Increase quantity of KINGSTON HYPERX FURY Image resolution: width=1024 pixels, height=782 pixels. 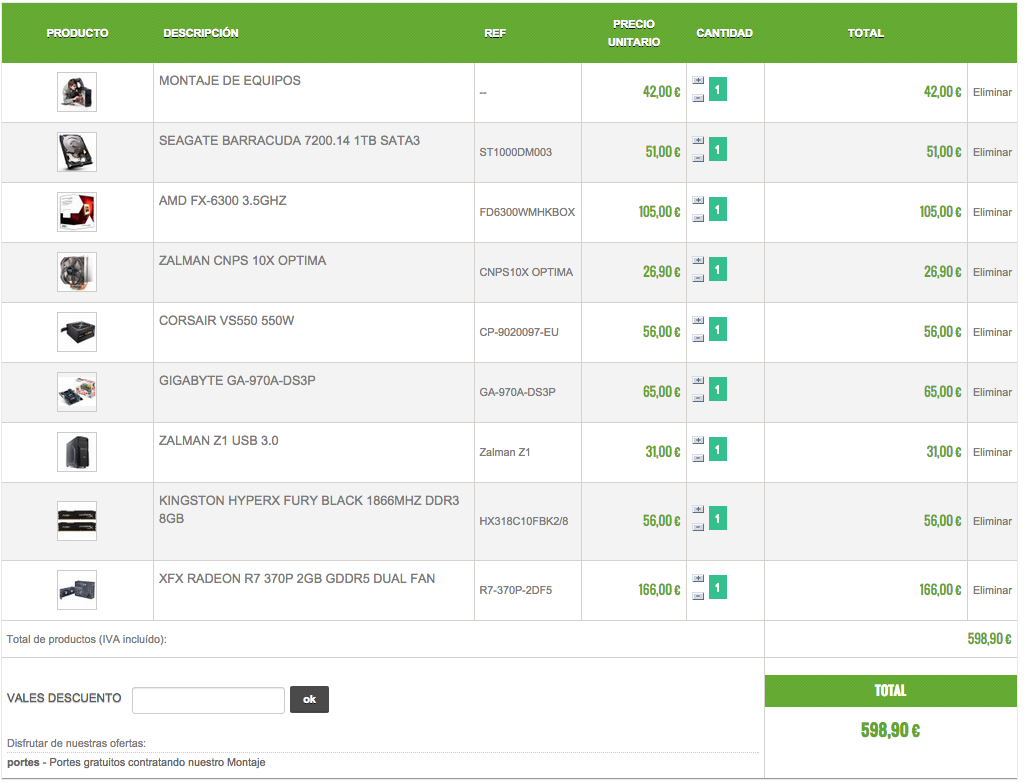[698, 510]
